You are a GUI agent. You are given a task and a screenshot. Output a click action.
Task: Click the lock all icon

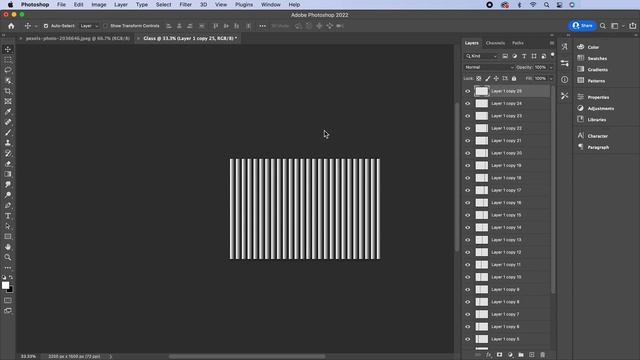pyautogui.click(x=514, y=78)
